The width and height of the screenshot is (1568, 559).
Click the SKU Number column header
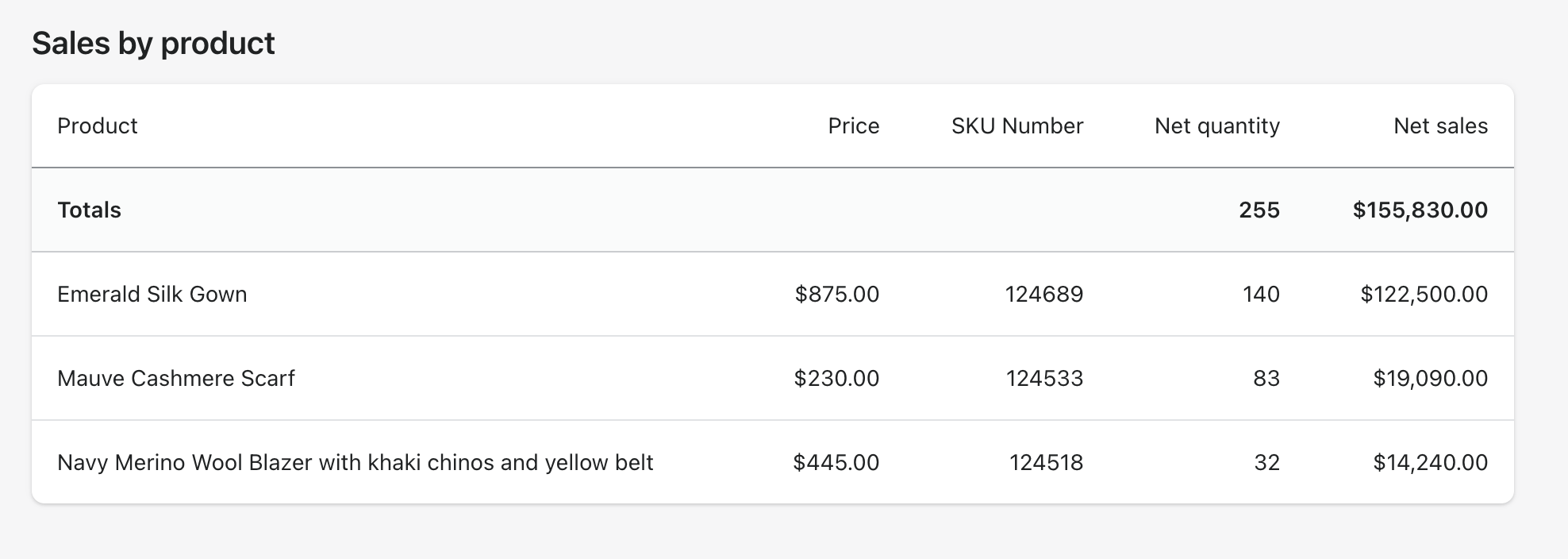pyautogui.click(x=1017, y=126)
